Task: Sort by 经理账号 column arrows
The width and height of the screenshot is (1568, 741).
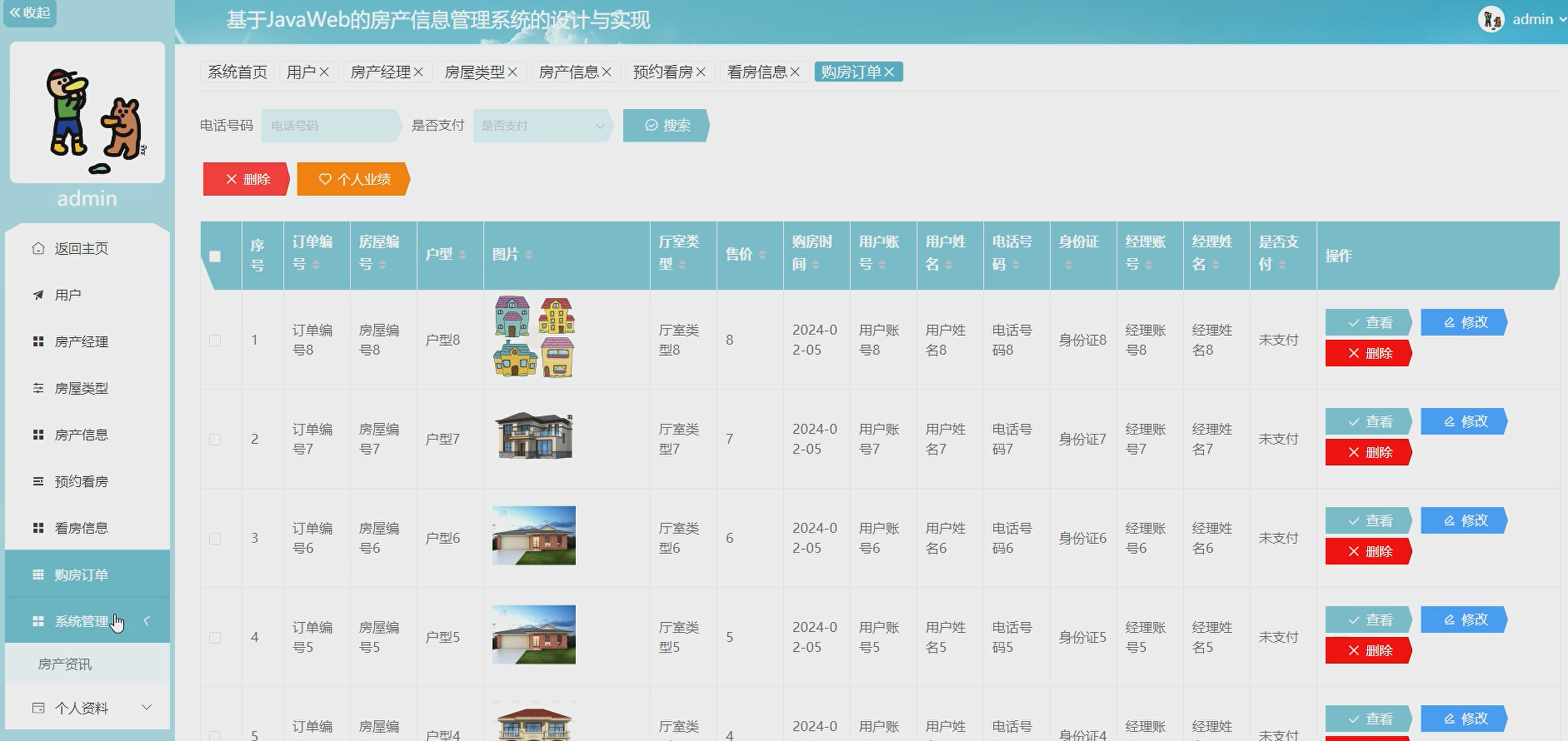Action: 1149,265
